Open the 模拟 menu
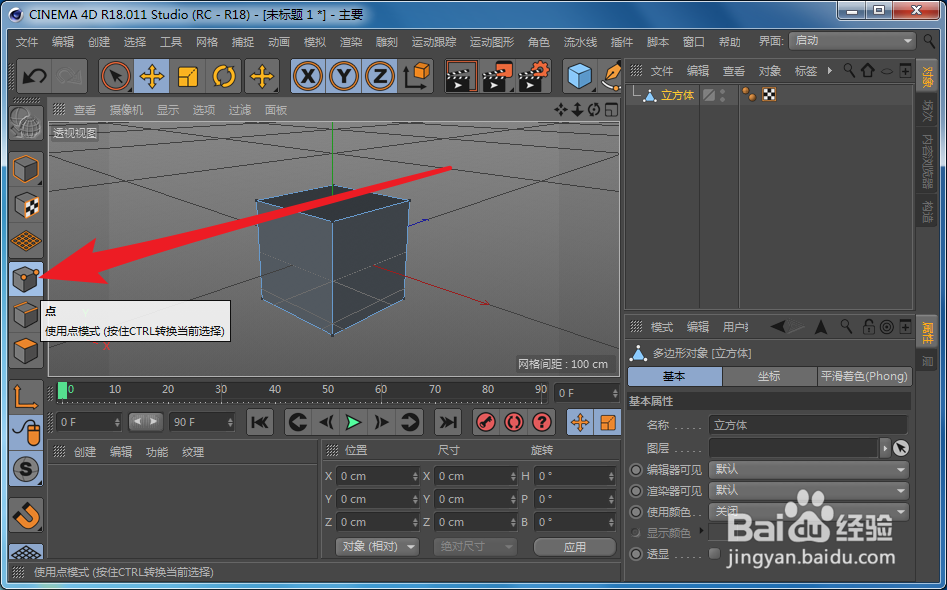The height and width of the screenshot is (590, 947). [x=315, y=42]
